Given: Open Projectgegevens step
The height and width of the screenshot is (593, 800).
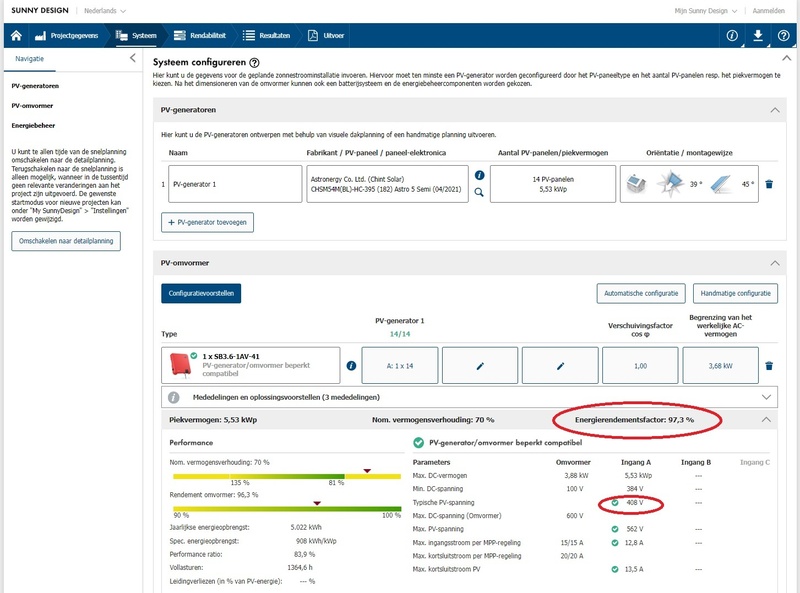Looking at the screenshot, I should click(66, 35).
